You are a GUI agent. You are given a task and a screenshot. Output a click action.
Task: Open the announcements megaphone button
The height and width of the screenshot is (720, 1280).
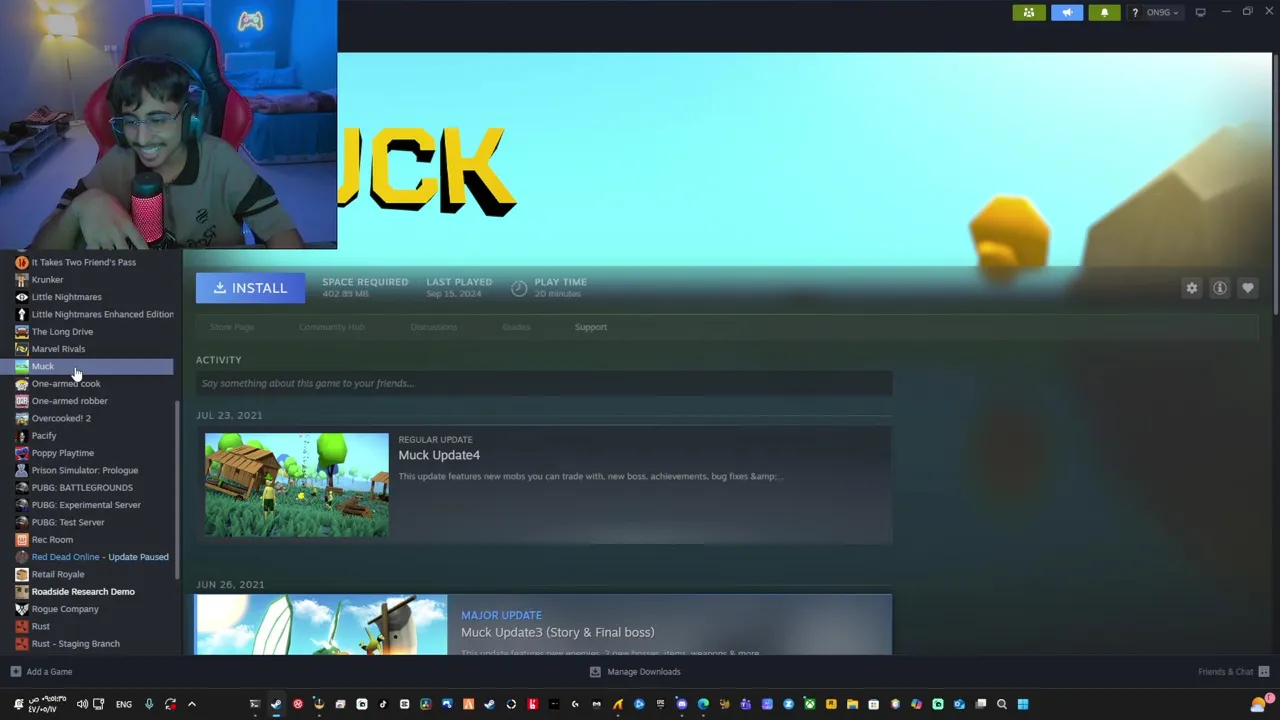(x=1067, y=12)
